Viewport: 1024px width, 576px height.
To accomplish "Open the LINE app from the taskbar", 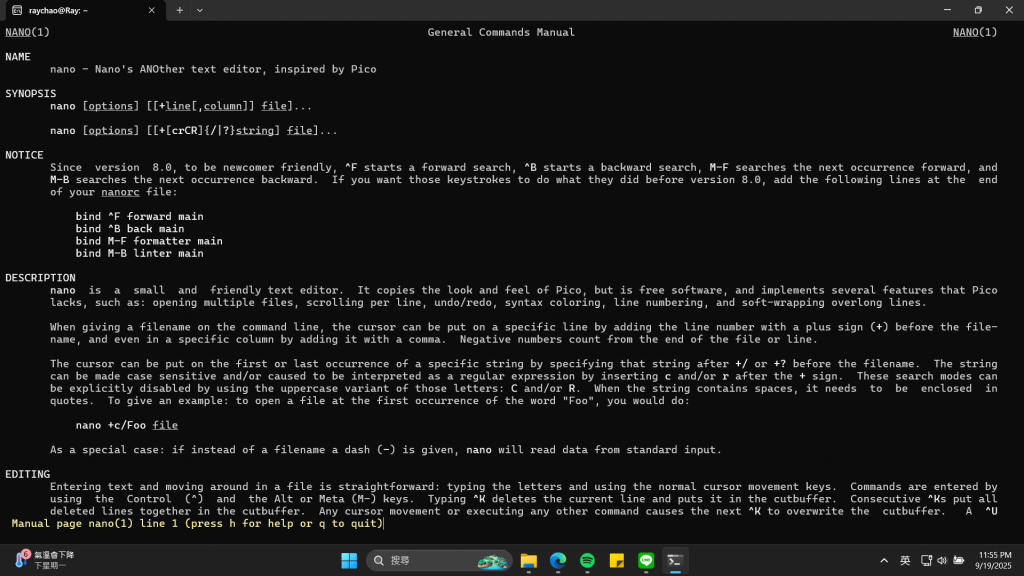I will pyautogui.click(x=646, y=560).
